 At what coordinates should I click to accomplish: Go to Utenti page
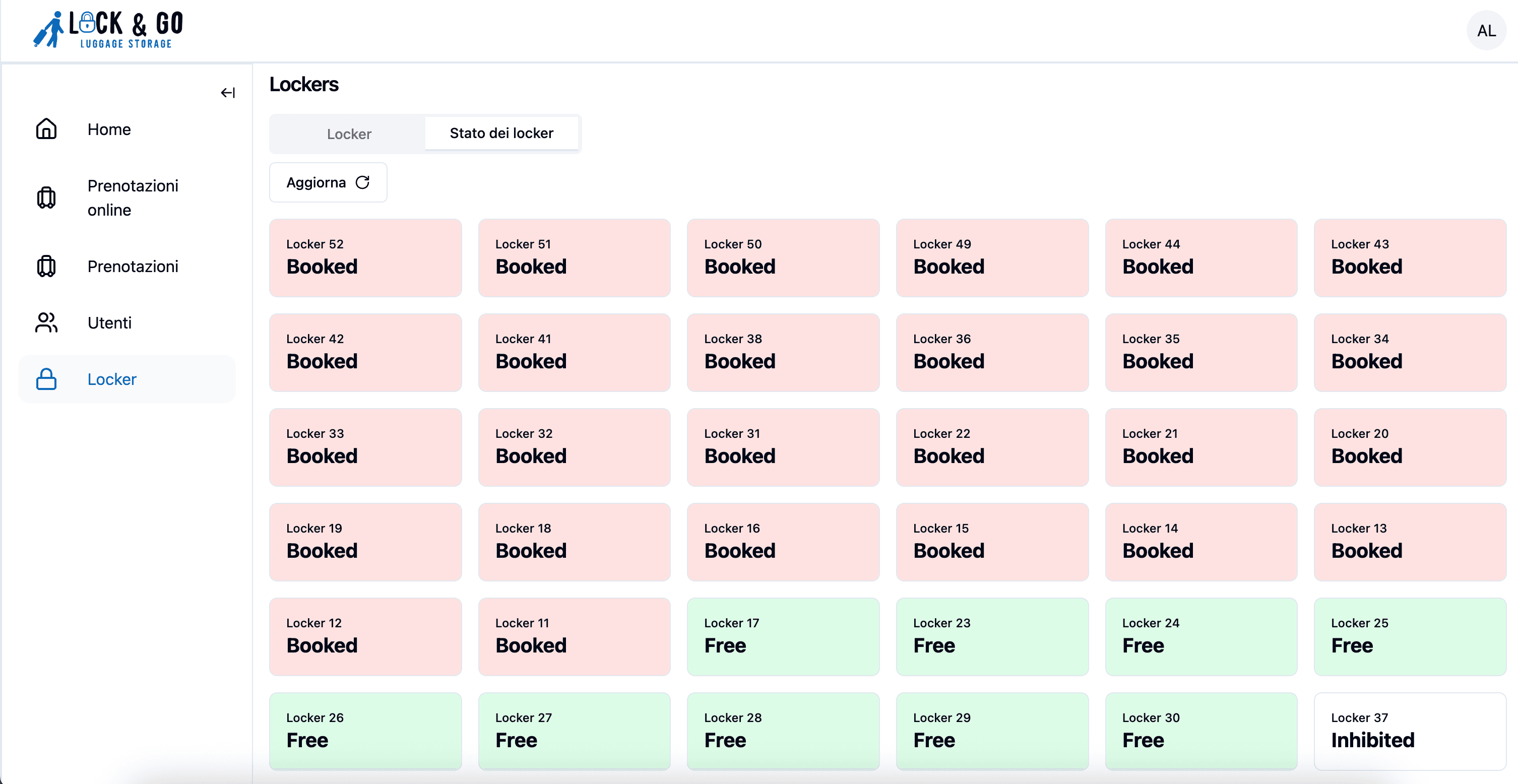tap(109, 323)
